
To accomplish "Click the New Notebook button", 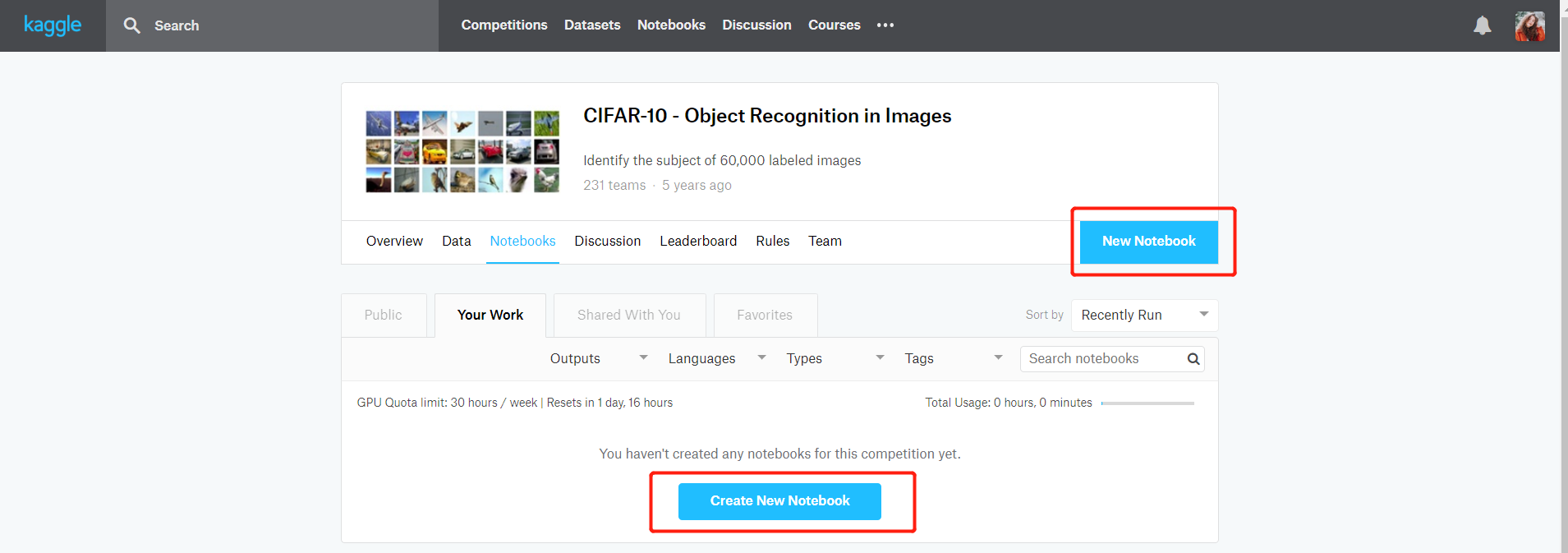I will pyautogui.click(x=1148, y=242).
